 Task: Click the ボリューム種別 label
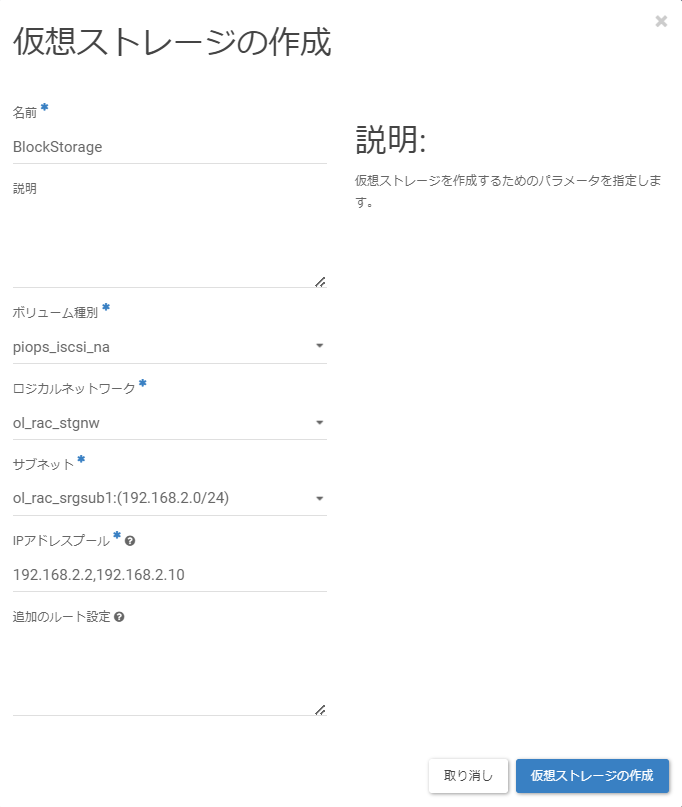tap(55, 313)
